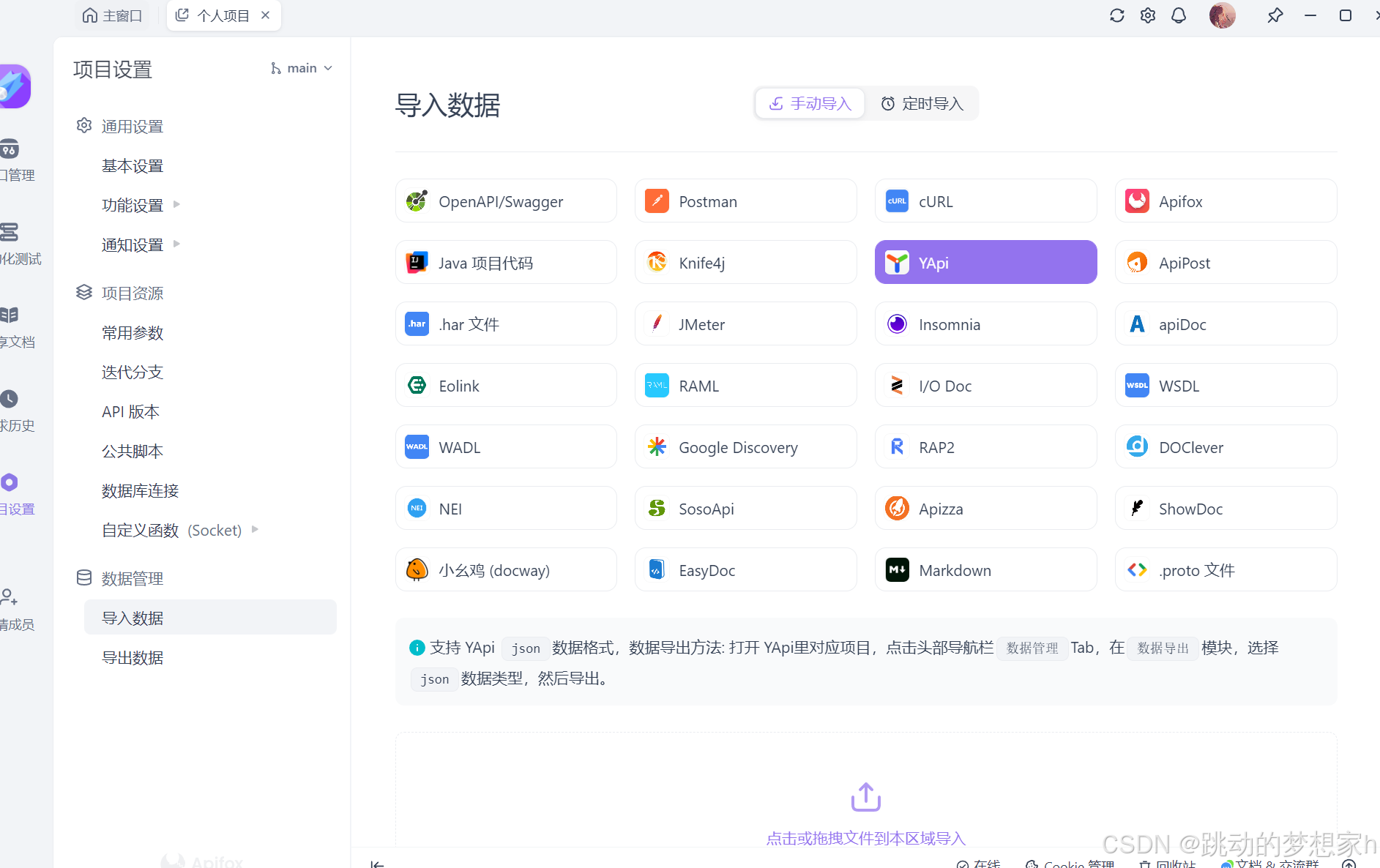Open request history clock icon

[10, 399]
